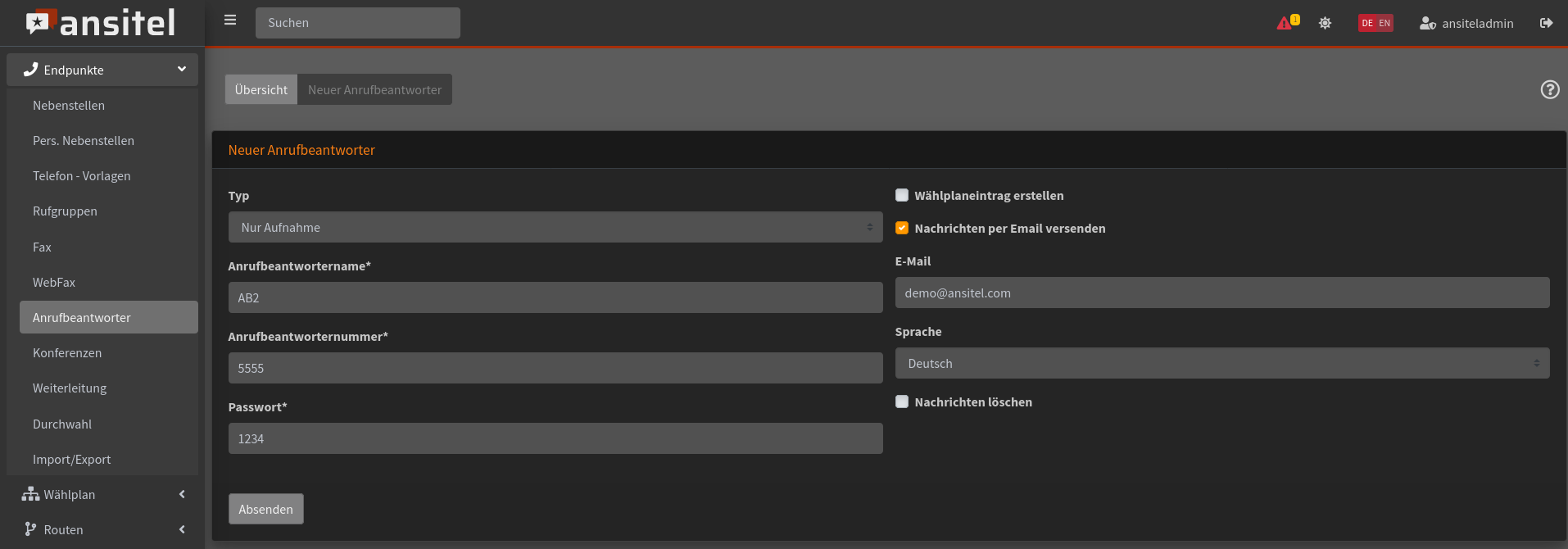Viewport: 1568px width, 549px height.
Task: Open Konferenzen in the sidebar
Action: [67, 352]
